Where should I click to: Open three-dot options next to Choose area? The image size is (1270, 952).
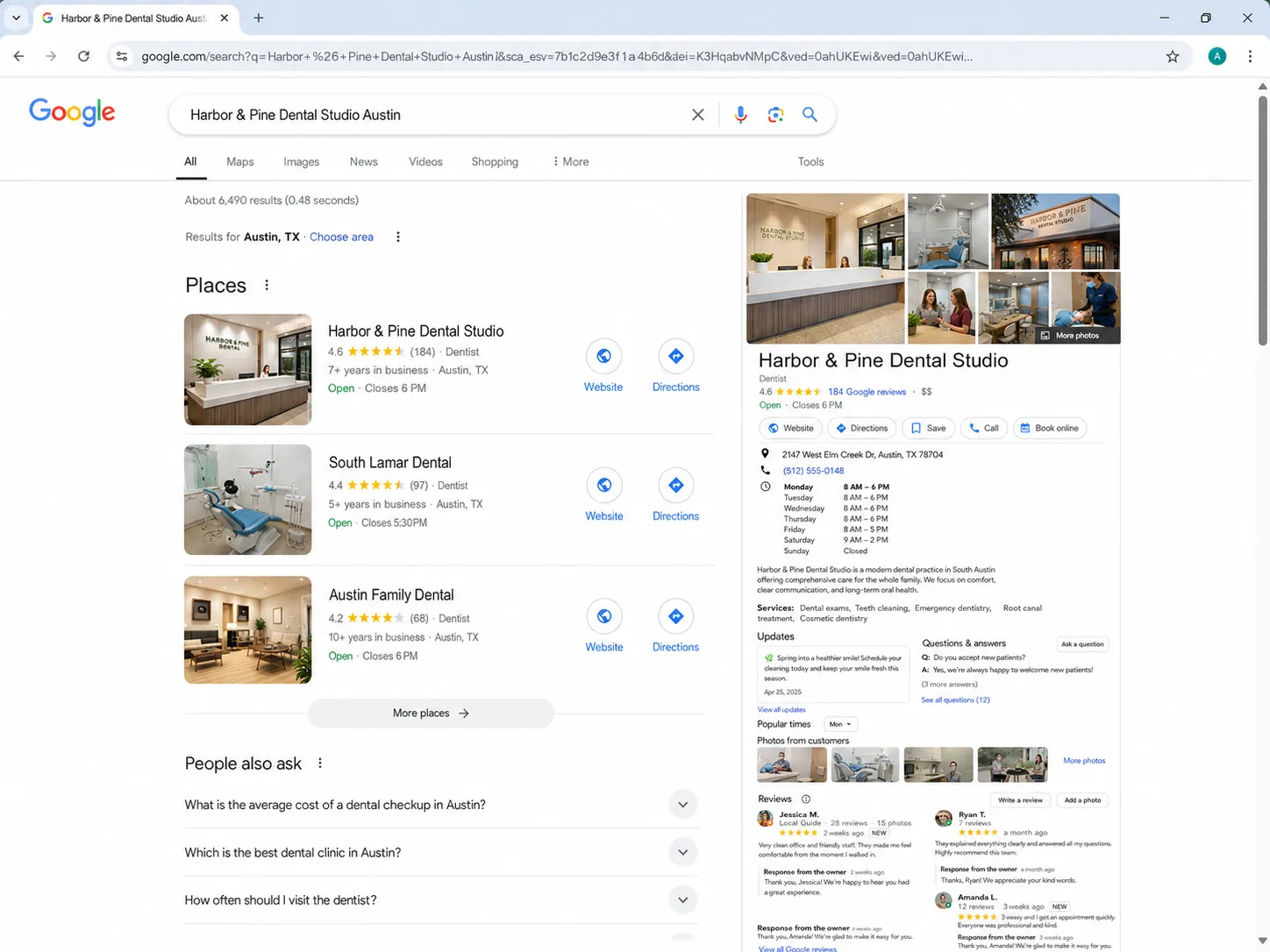coord(398,237)
